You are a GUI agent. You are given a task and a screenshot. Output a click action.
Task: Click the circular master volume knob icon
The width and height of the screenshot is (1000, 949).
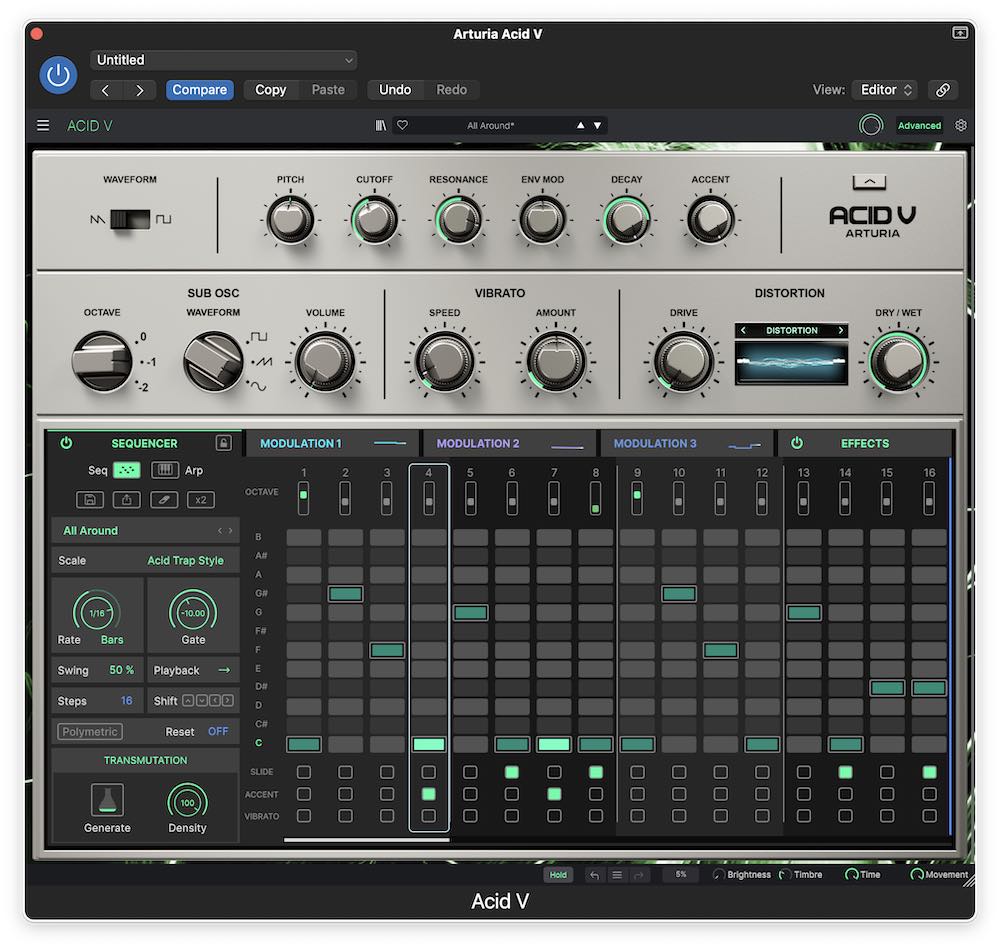(871, 125)
